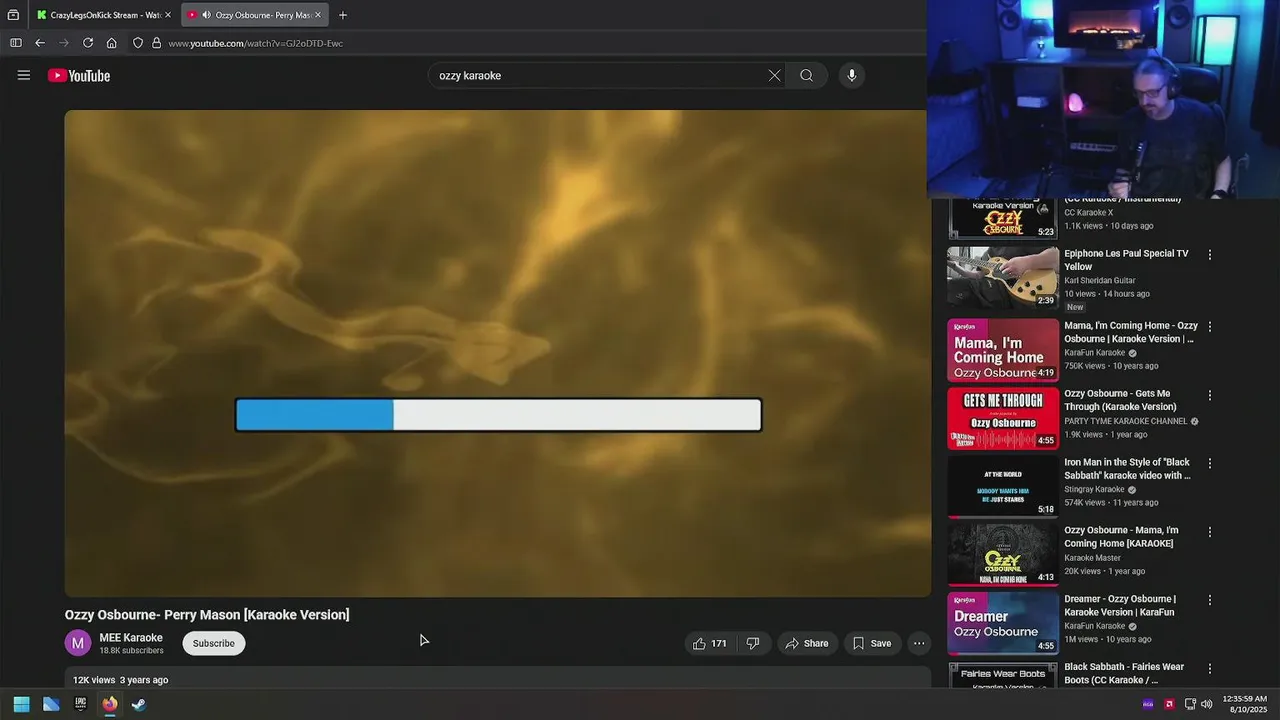This screenshot has width=1280, height=720.
Task: Click the browser Back arrow
Action: coord(40,43)
